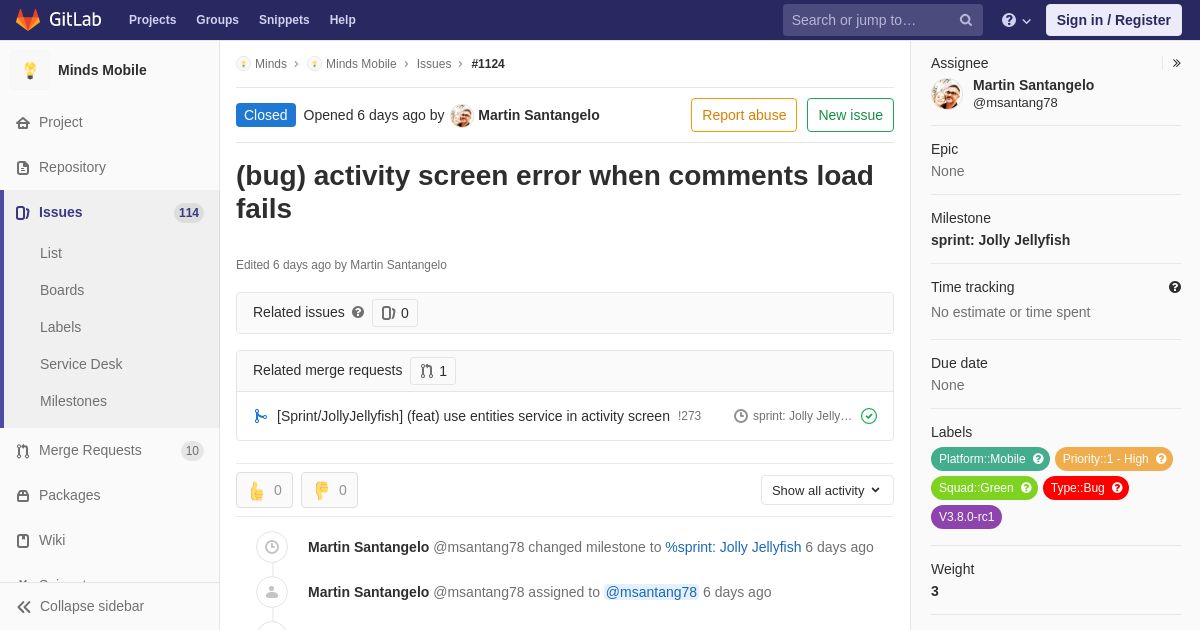Screen dimensions: 1200x630
Task: Click the search magnifier icon
Action: (966, 20)
